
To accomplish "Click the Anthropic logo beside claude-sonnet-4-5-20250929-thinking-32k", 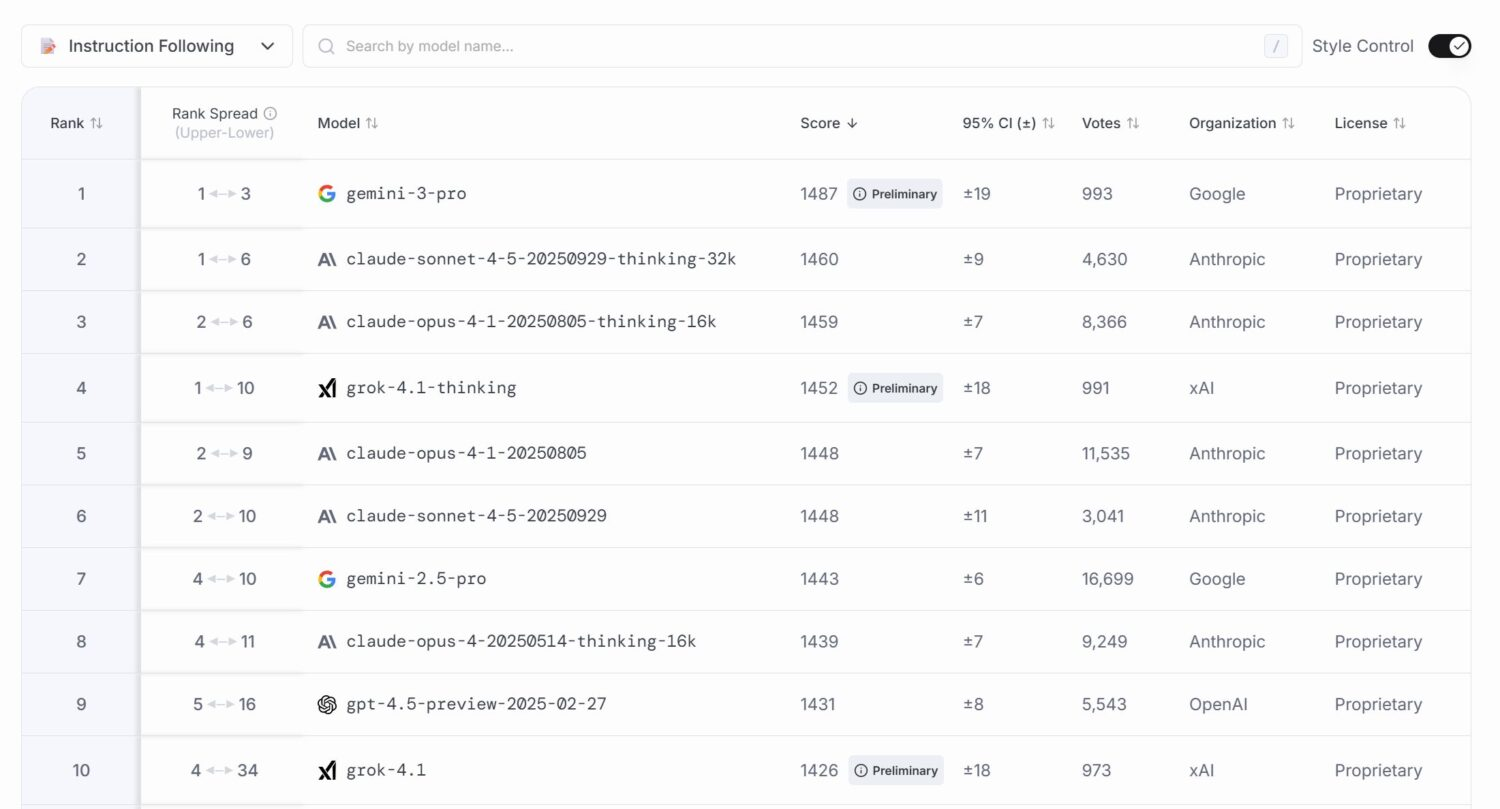I will coord(327,260).
